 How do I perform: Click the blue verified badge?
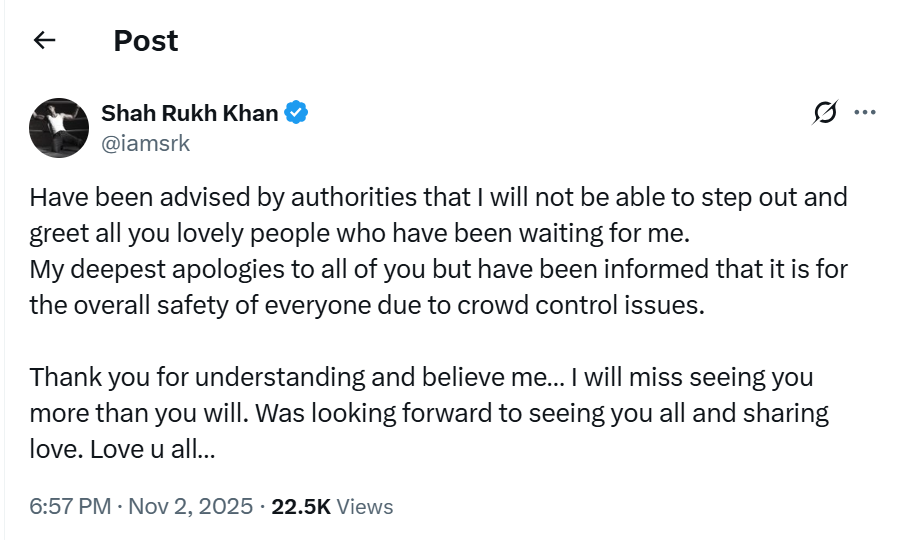[x=297, y=113]
